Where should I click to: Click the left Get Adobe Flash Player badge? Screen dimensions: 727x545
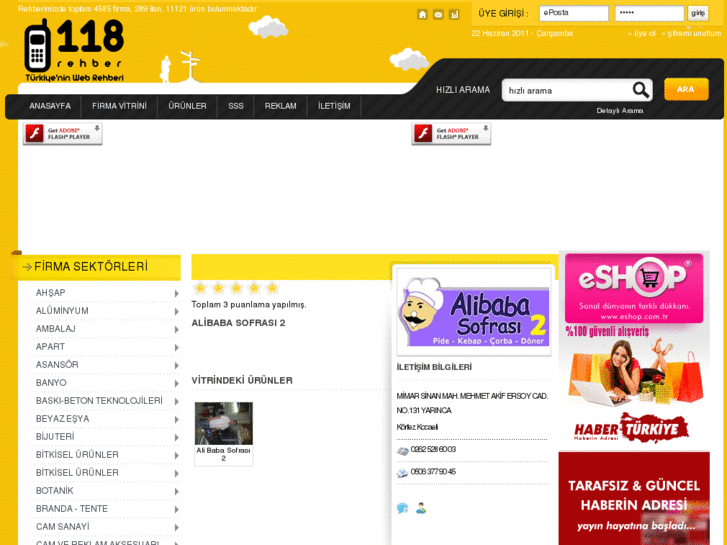63,134
